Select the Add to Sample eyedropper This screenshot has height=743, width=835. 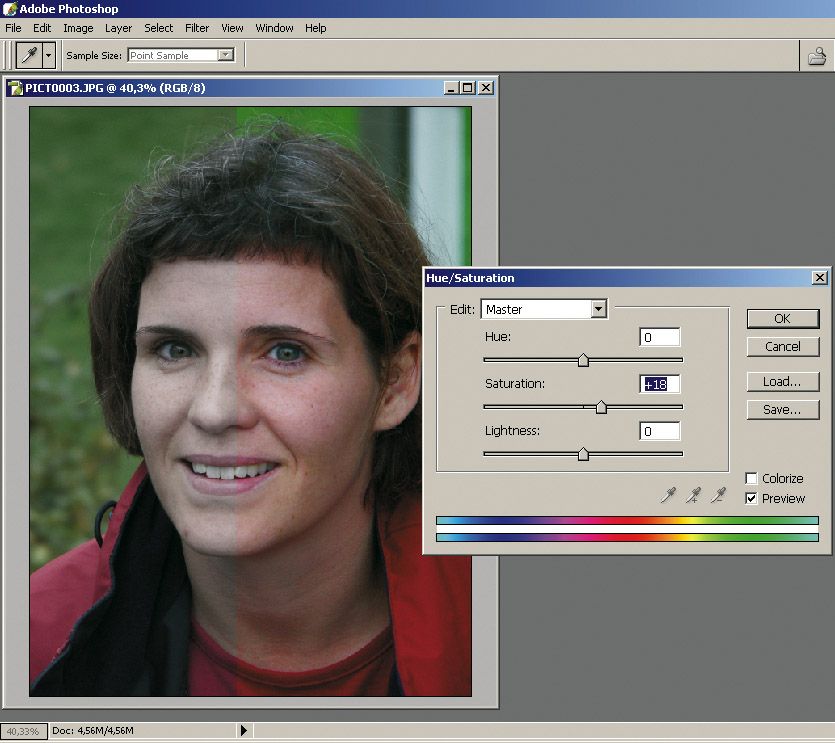tap(693, 495)
